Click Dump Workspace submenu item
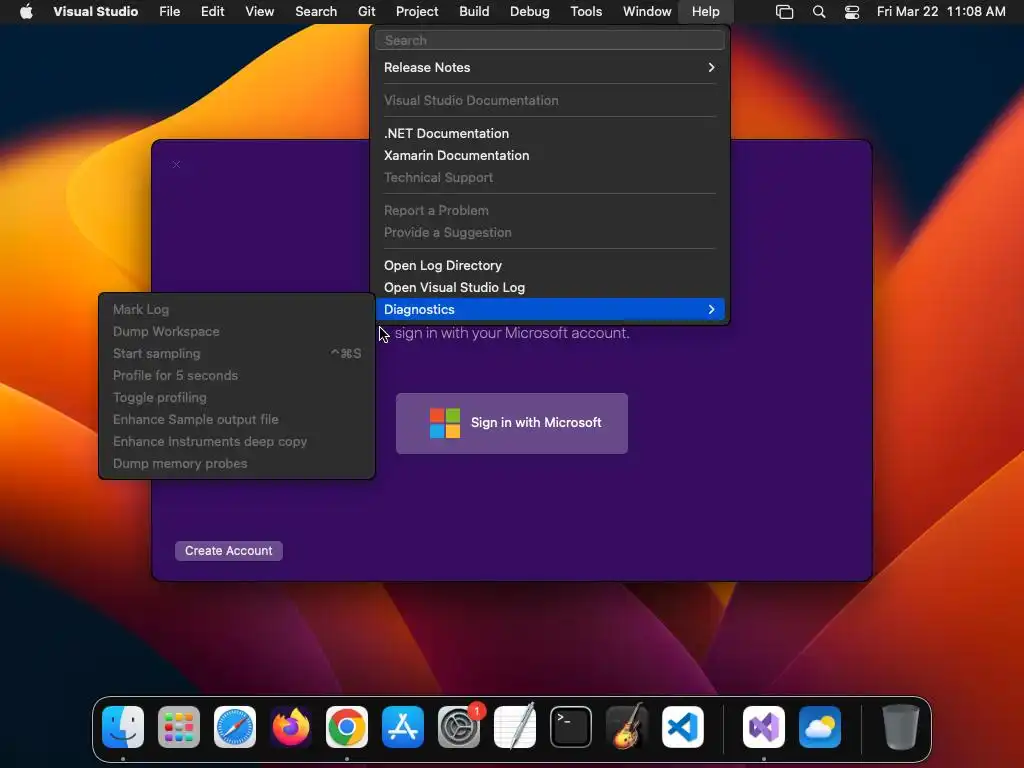The height and width of the screenshot is (768, 1024). 236,332
